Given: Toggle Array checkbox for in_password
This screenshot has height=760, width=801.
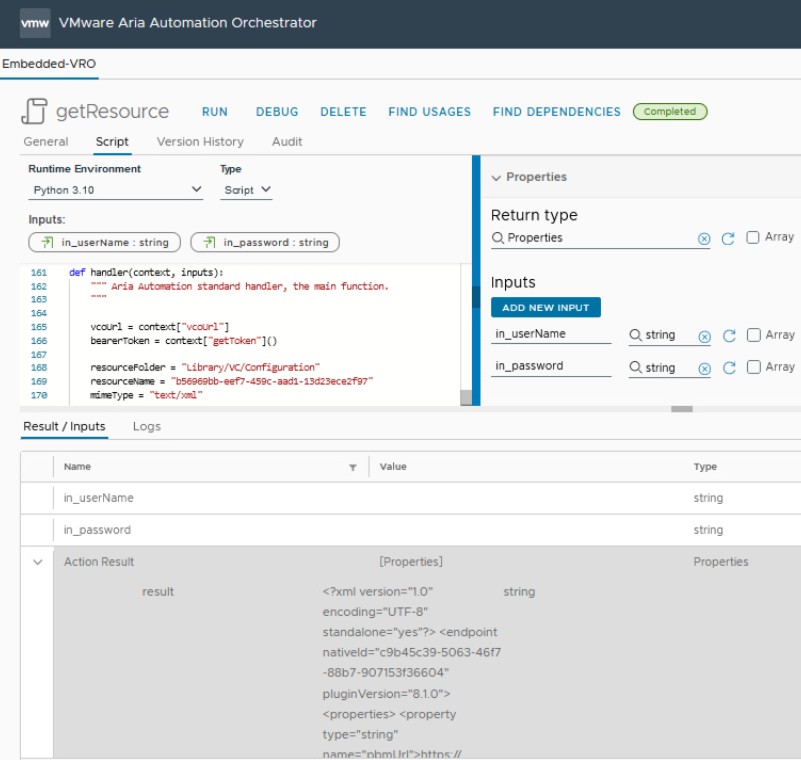Looking at the screenshot, I should (x=753, y=367).
